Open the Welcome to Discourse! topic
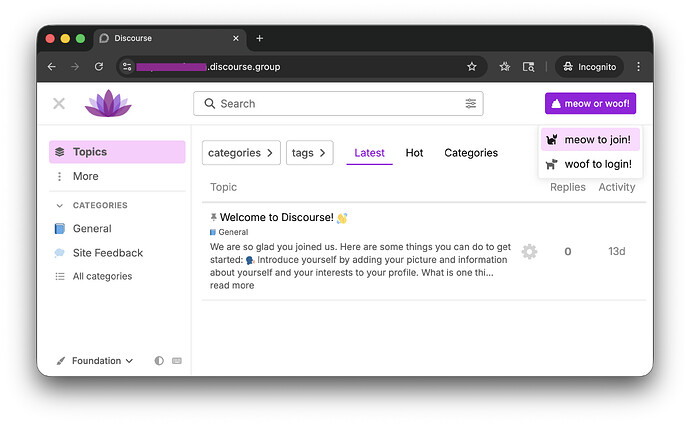This screenshot has width=690, height=425. [x=277, y=217]
